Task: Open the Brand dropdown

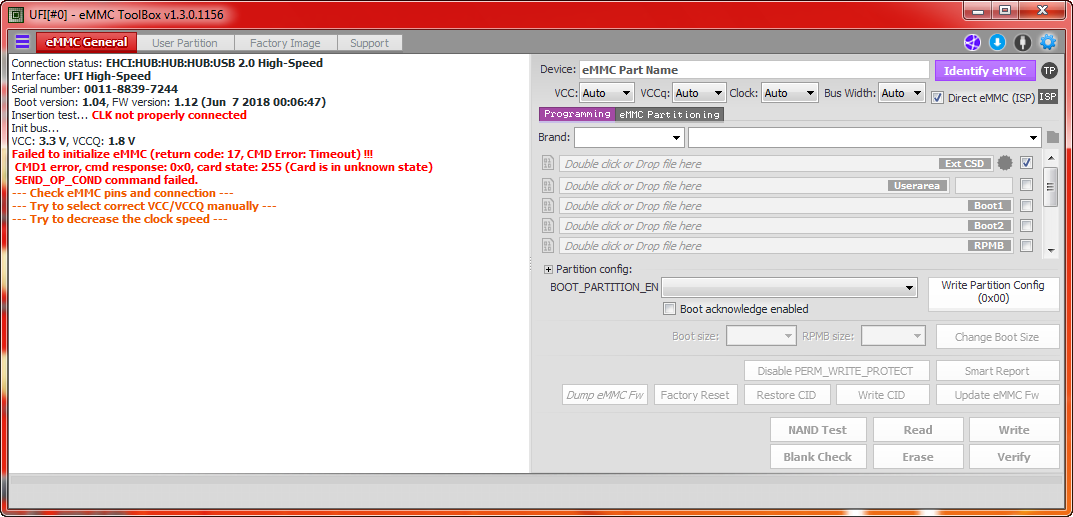Action: (629, 137)
